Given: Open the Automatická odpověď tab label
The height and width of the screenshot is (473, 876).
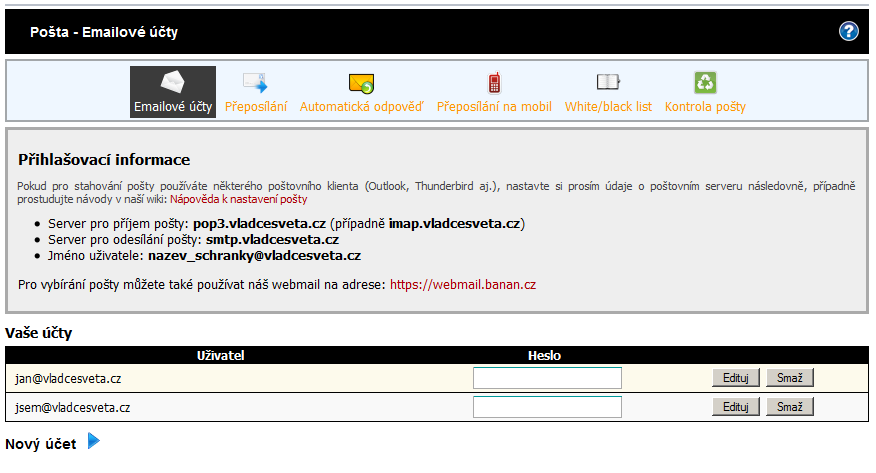Looking at the screenshot, I should click(x=362, y=107).
